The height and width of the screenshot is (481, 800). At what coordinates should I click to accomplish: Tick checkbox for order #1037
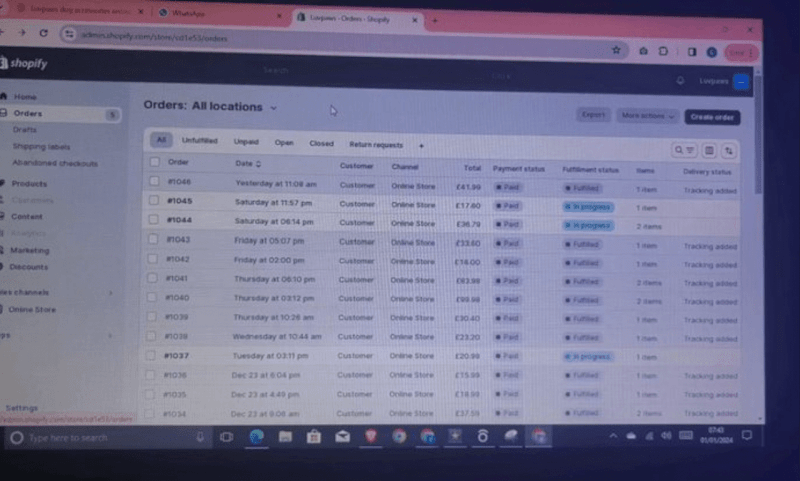(151, 355)
